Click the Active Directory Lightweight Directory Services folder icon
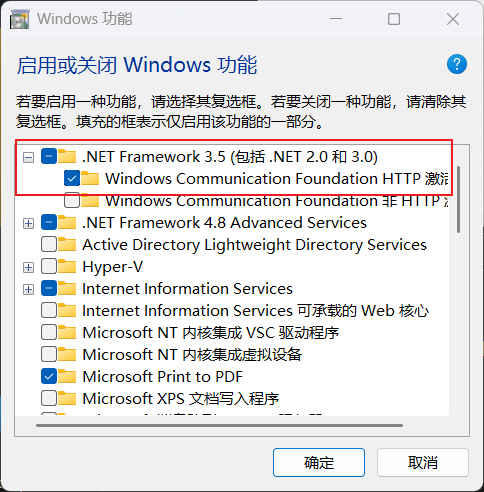The width and height of the screenshot is (484, 492). click(x=67, y=244)
